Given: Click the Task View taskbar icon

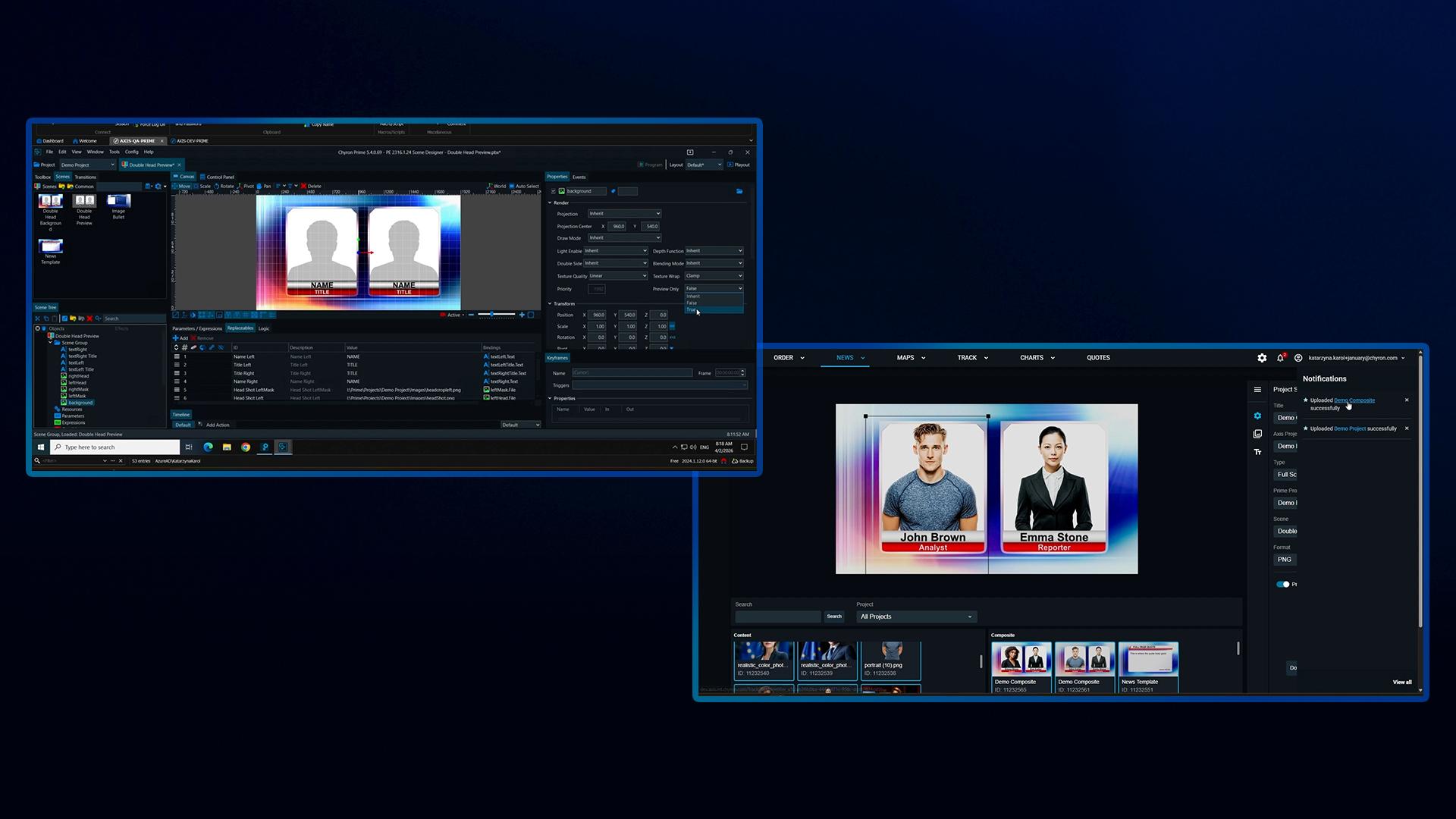Looking at the screenshot, I should pos(189,447).
